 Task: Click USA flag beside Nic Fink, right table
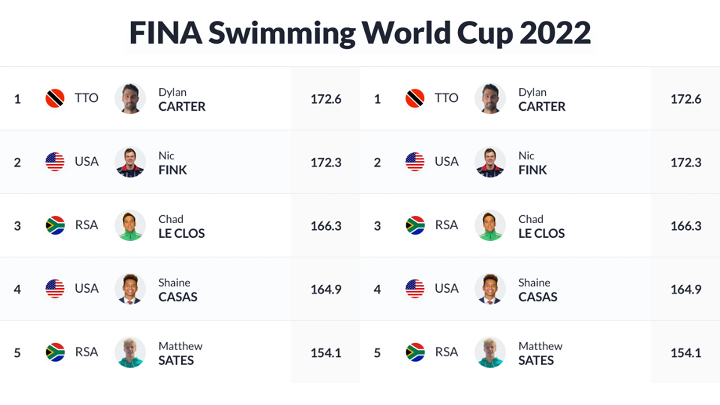(415, 162)
